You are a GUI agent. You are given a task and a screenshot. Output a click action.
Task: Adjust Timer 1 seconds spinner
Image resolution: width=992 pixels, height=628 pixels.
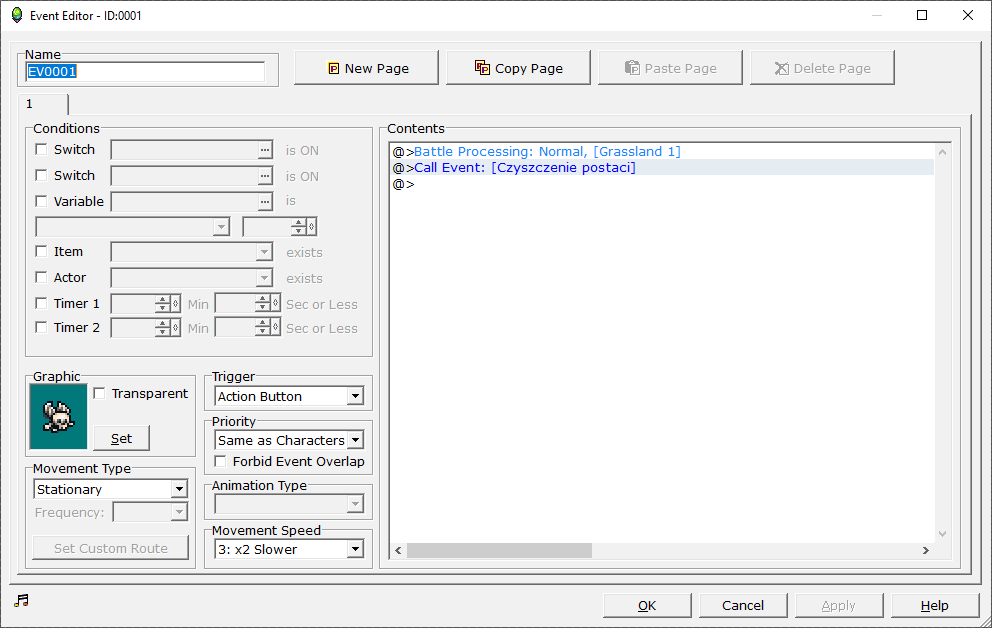click(263, 304)
